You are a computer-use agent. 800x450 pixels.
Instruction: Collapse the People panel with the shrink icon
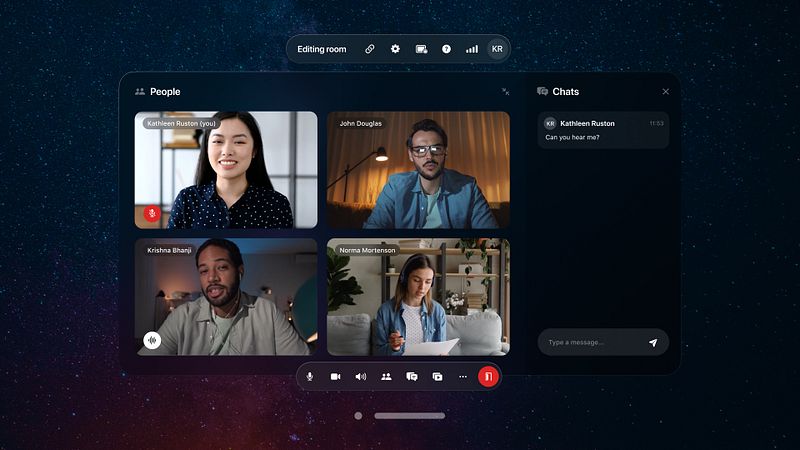click(505, 91)
